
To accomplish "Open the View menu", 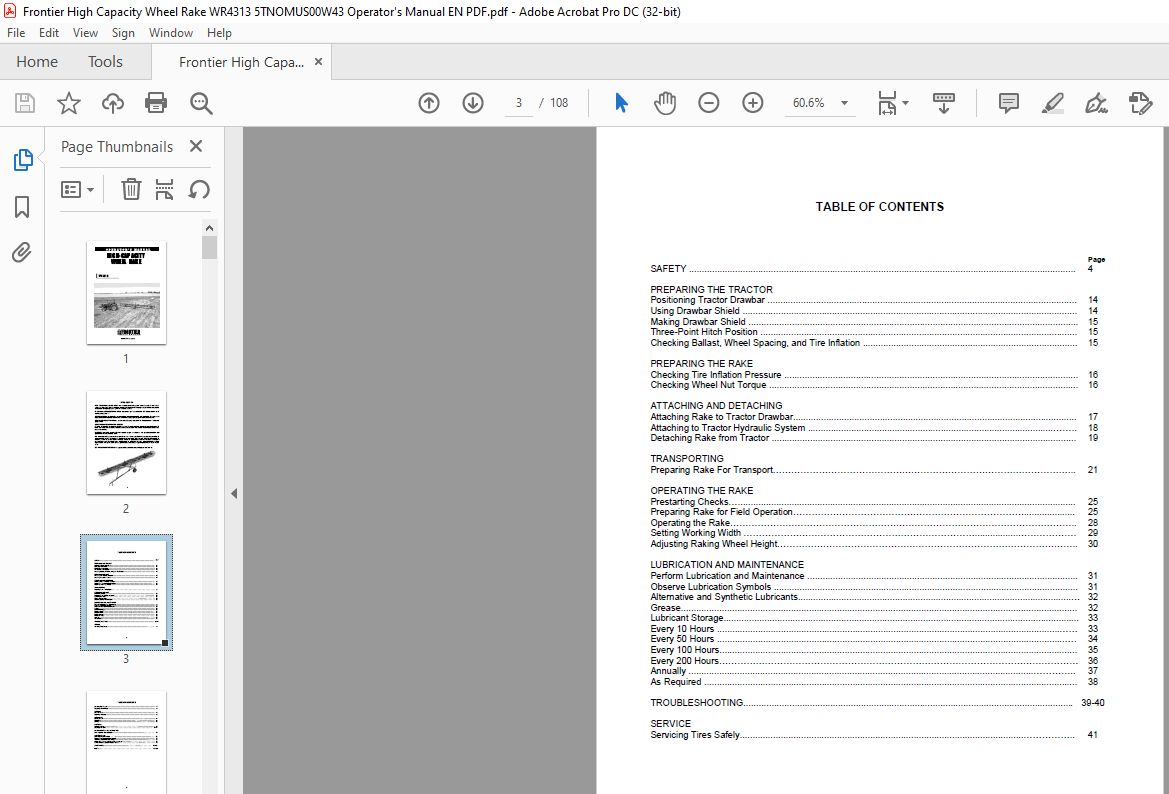I will click(x=85, y=33).
